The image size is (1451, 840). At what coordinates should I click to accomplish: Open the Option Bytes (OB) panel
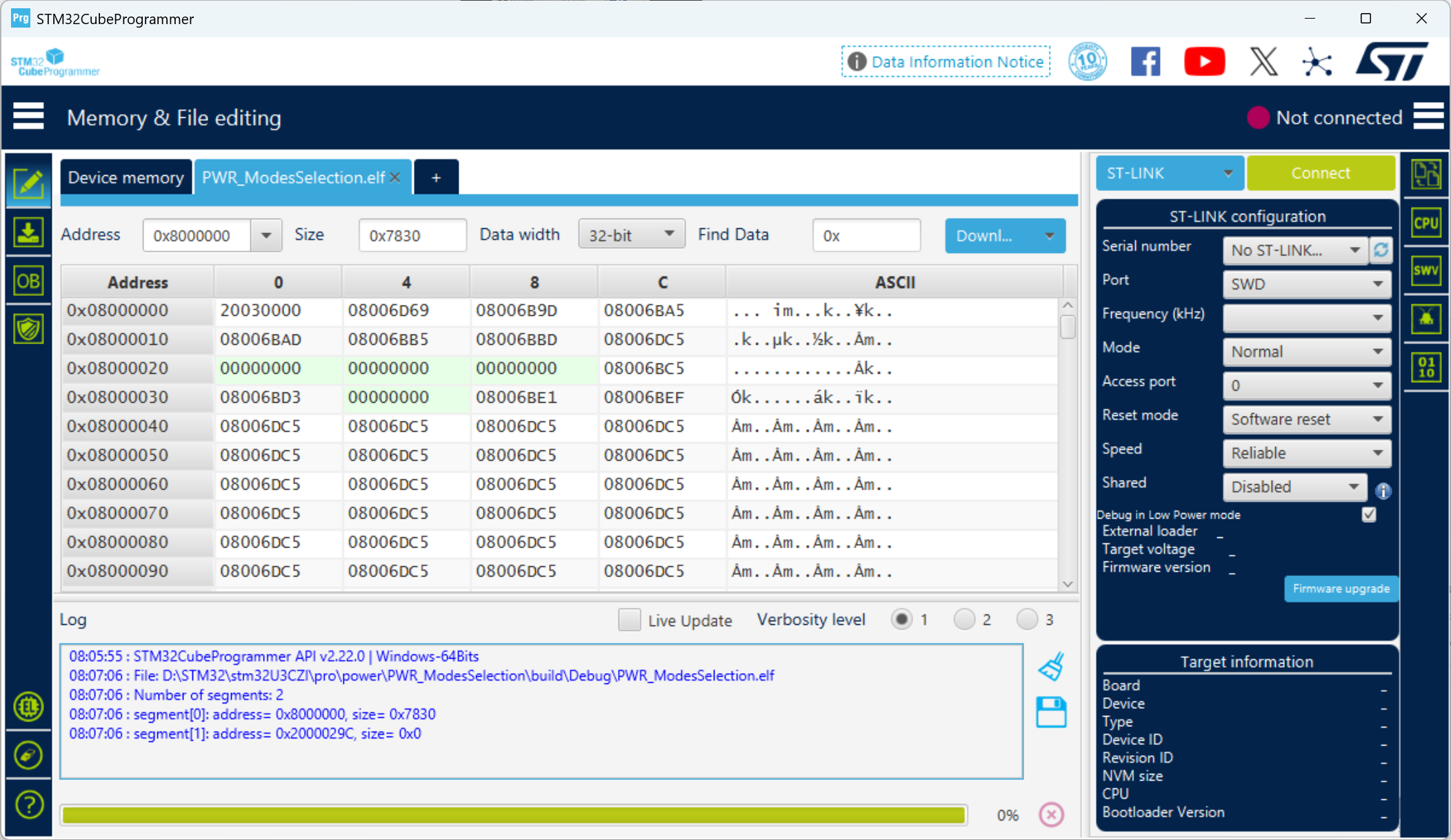(28, 281)
